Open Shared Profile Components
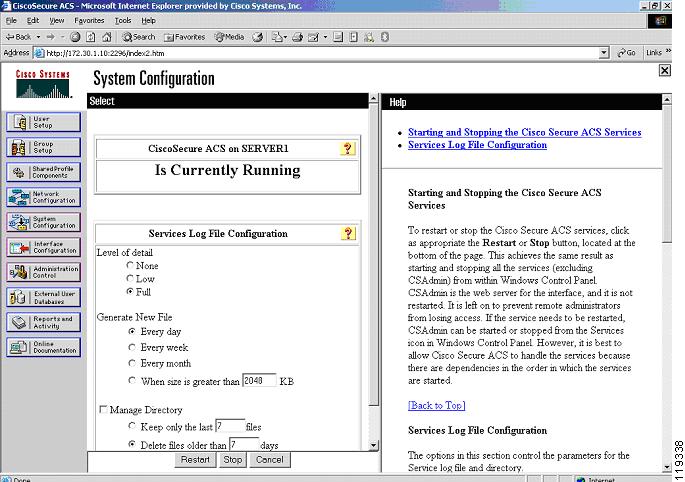Image resolution: width=685 pixels, height=482 pixels. pyautogui.click(x=43, y=172)
